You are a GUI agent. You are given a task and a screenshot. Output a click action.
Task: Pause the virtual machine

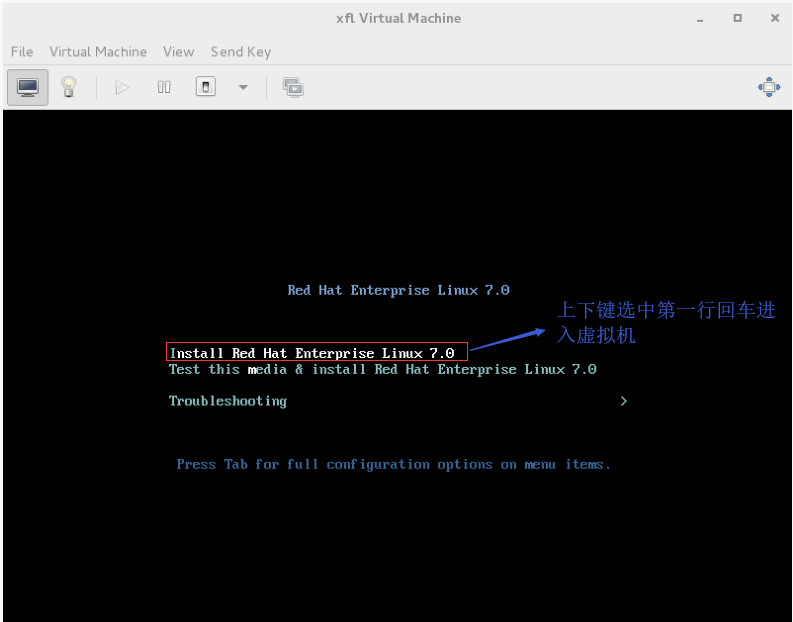tap(164, 87)
